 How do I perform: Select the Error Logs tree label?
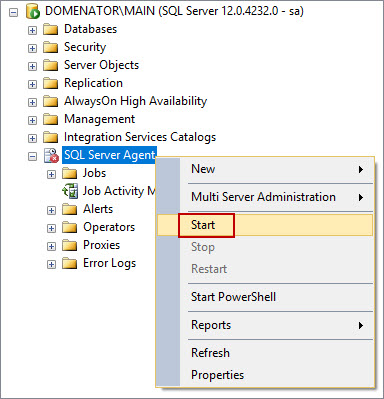[109, 263]
